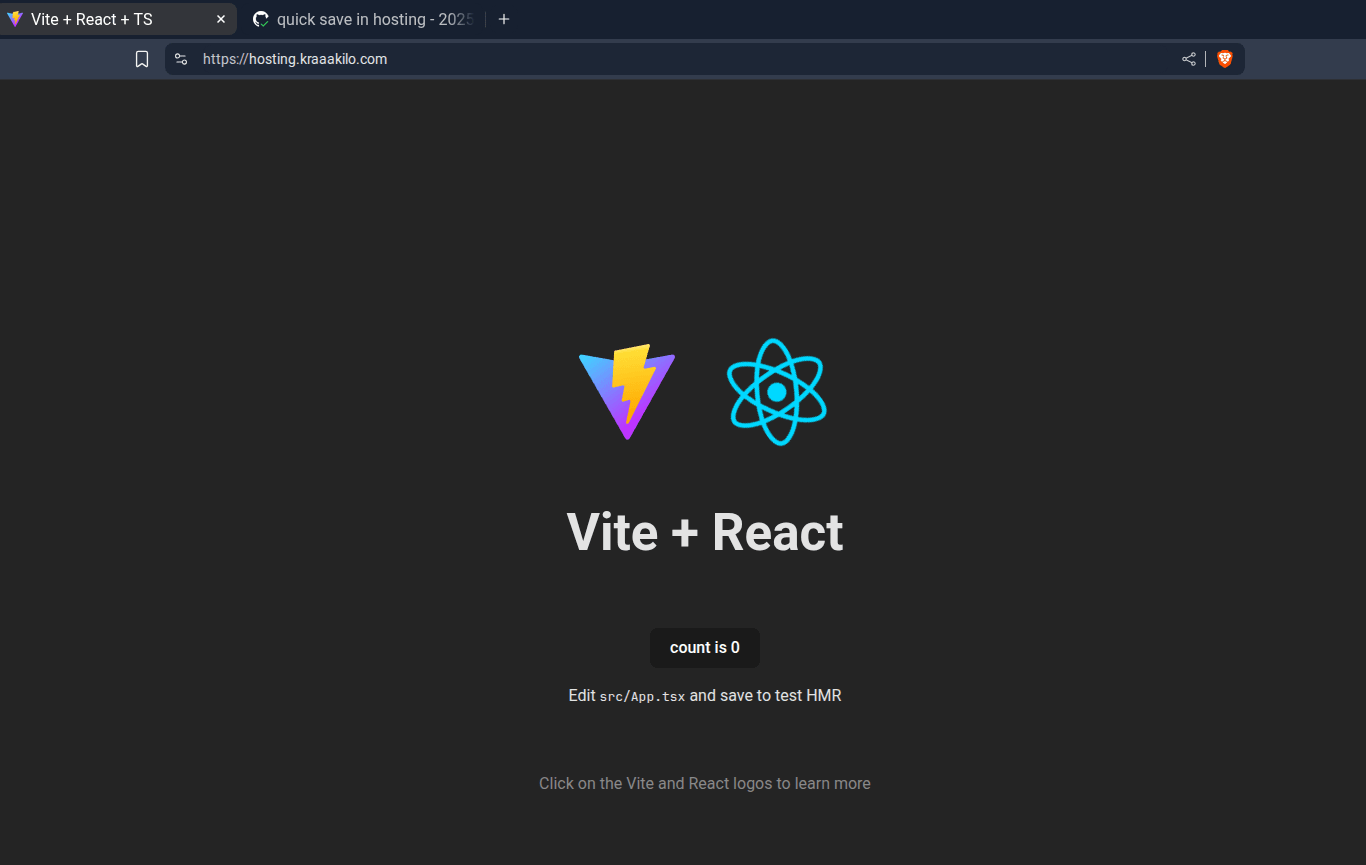Image resolution: width=1366 pixels, height=865 pixels.
Task: Click the Vite favicon on first tab
Action: pos(15,19)
